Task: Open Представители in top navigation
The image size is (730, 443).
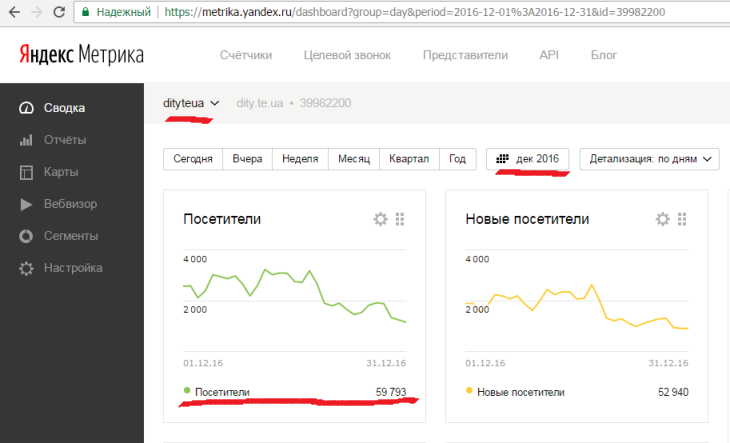Action: [465, 55]
